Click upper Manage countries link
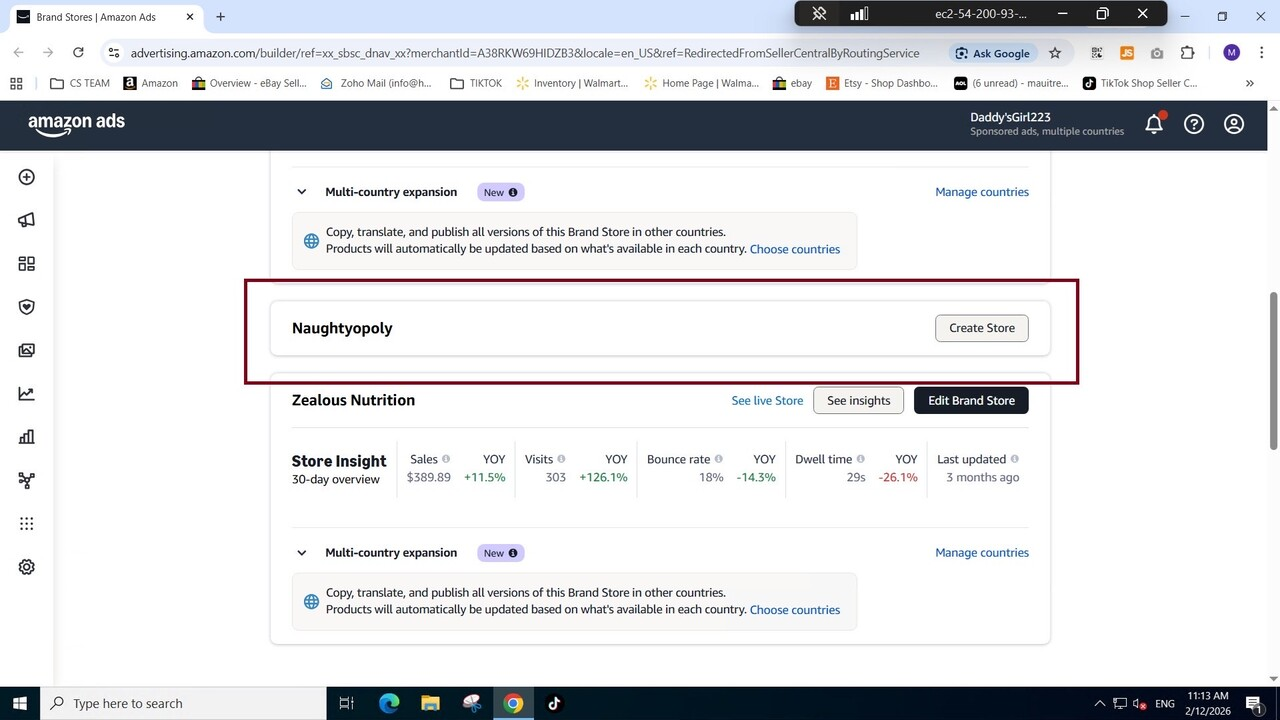The height and width of the screenshot is (720, 1280). [982, 192]
